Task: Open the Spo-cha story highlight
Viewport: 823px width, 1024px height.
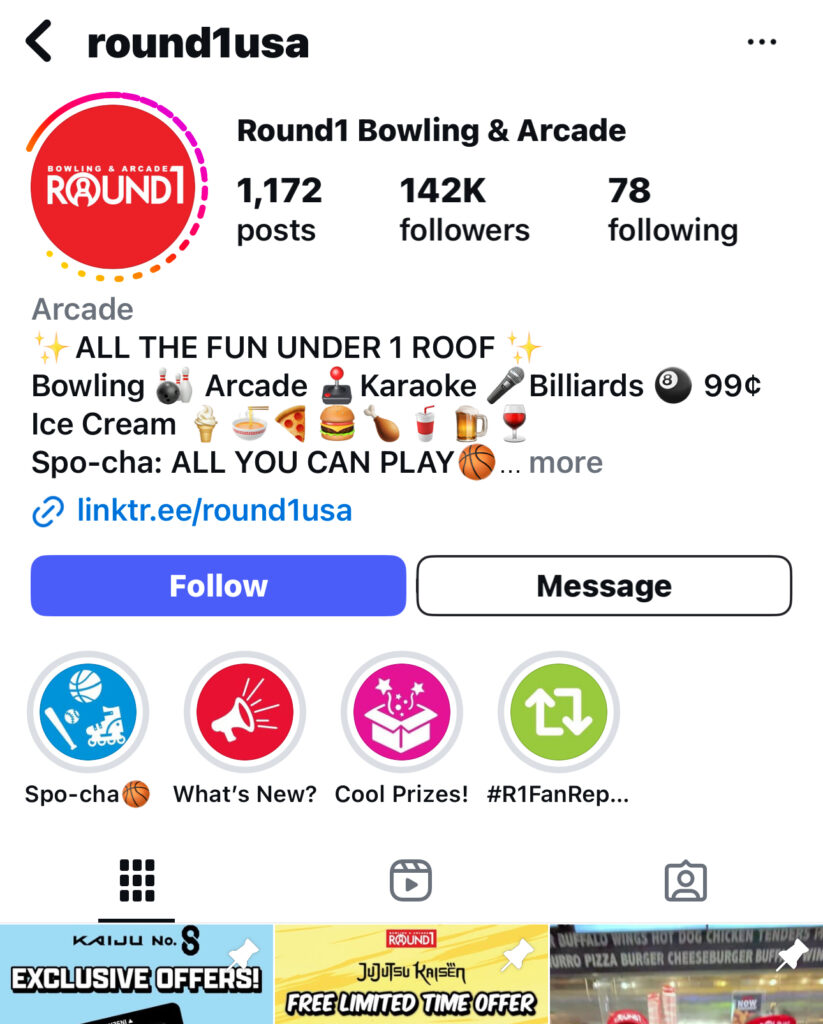Action: [x=88, y=712]
